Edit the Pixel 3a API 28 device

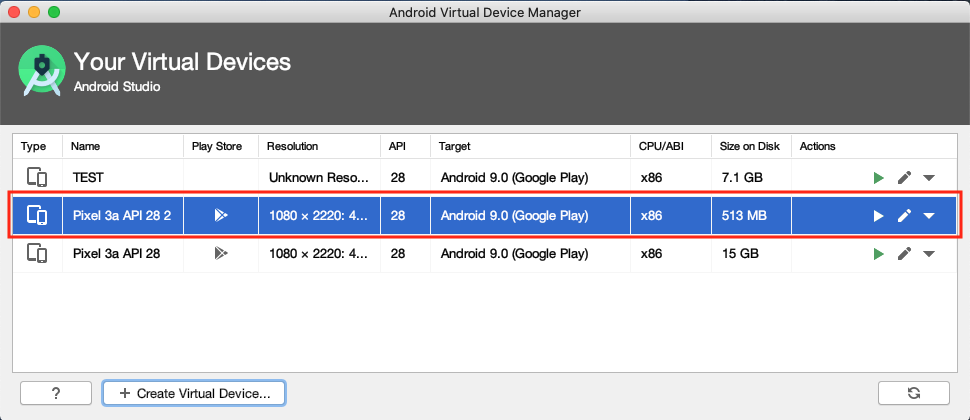(904, 254)
